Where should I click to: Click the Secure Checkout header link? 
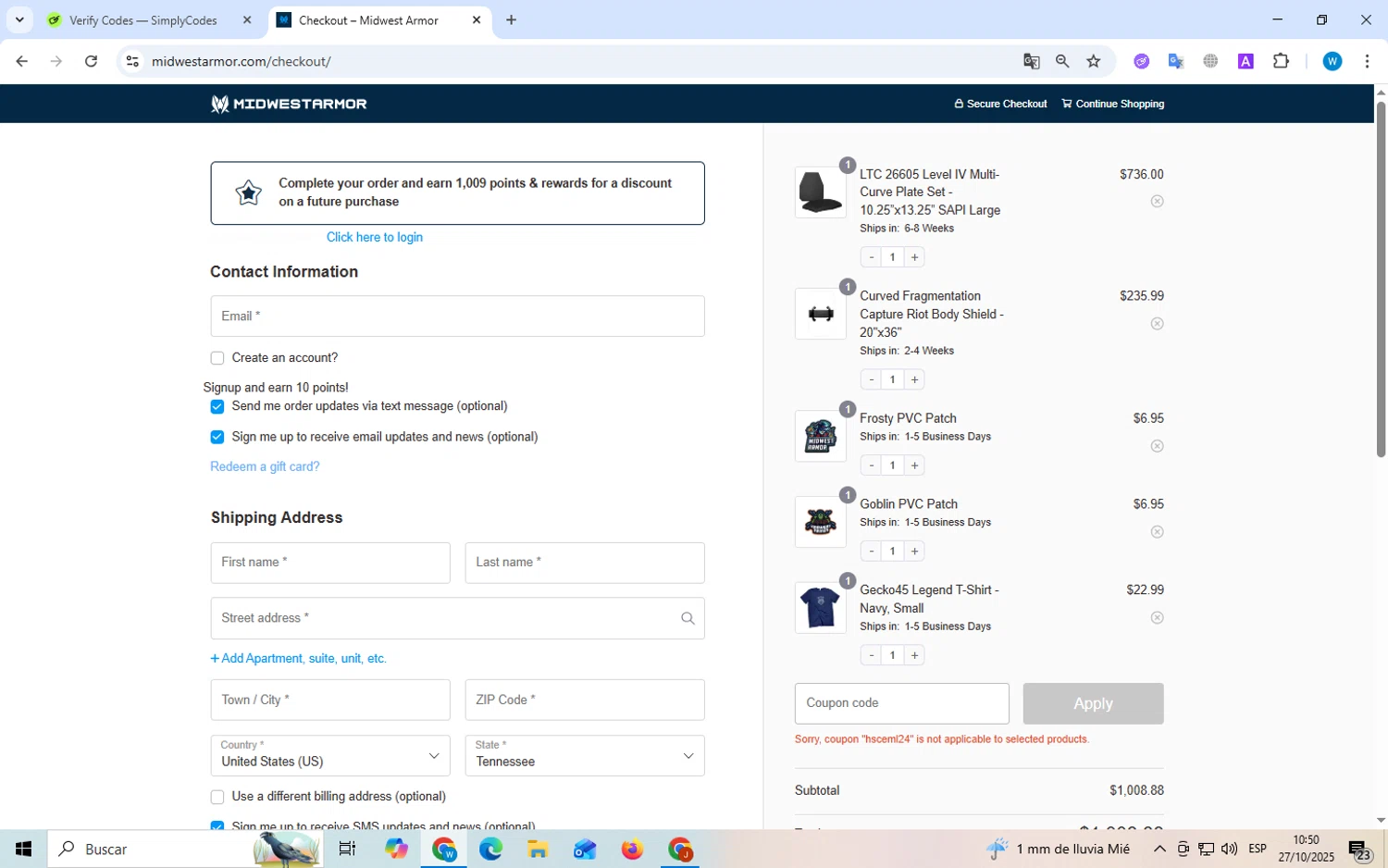[x=1000, y=104]
